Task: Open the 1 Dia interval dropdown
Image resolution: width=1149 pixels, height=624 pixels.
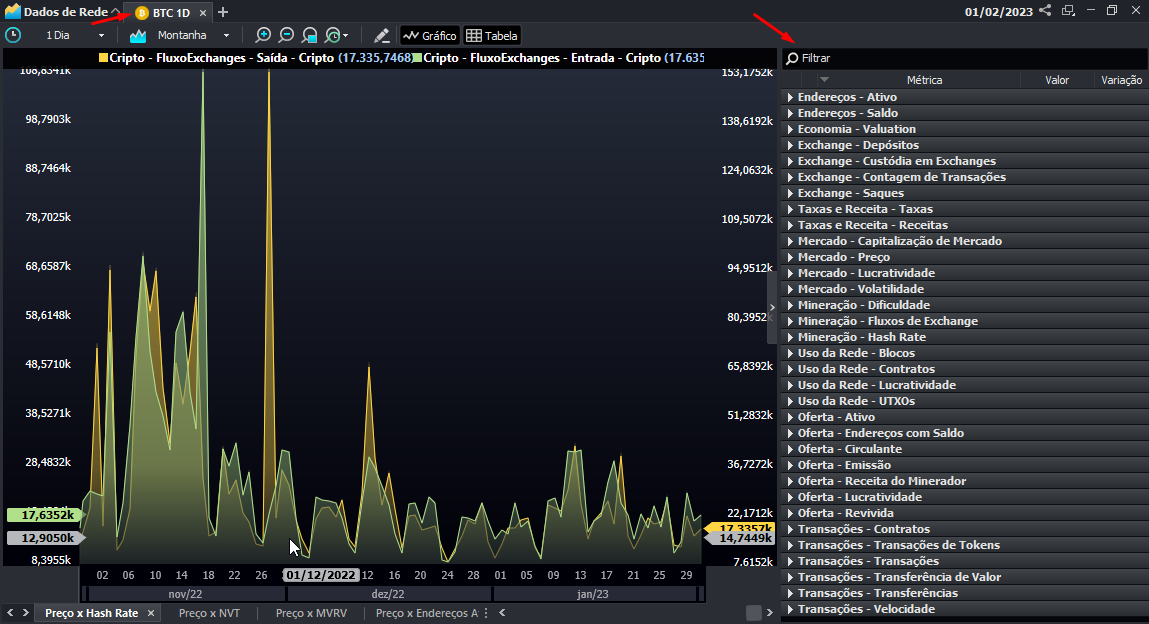Action: tap(75, 35)
